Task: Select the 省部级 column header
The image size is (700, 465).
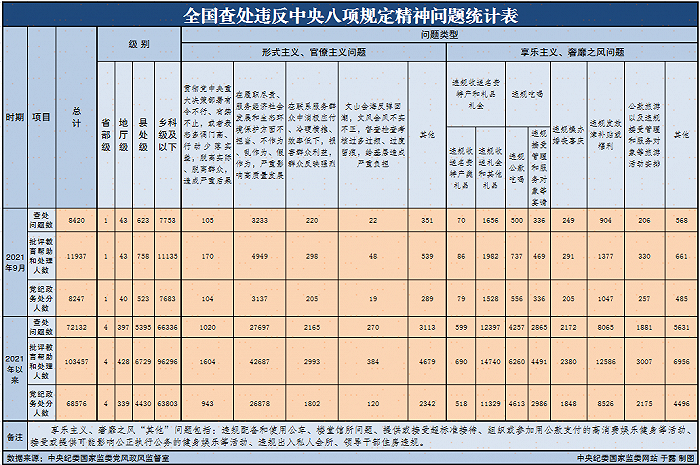Action: (x=106, y=132)
